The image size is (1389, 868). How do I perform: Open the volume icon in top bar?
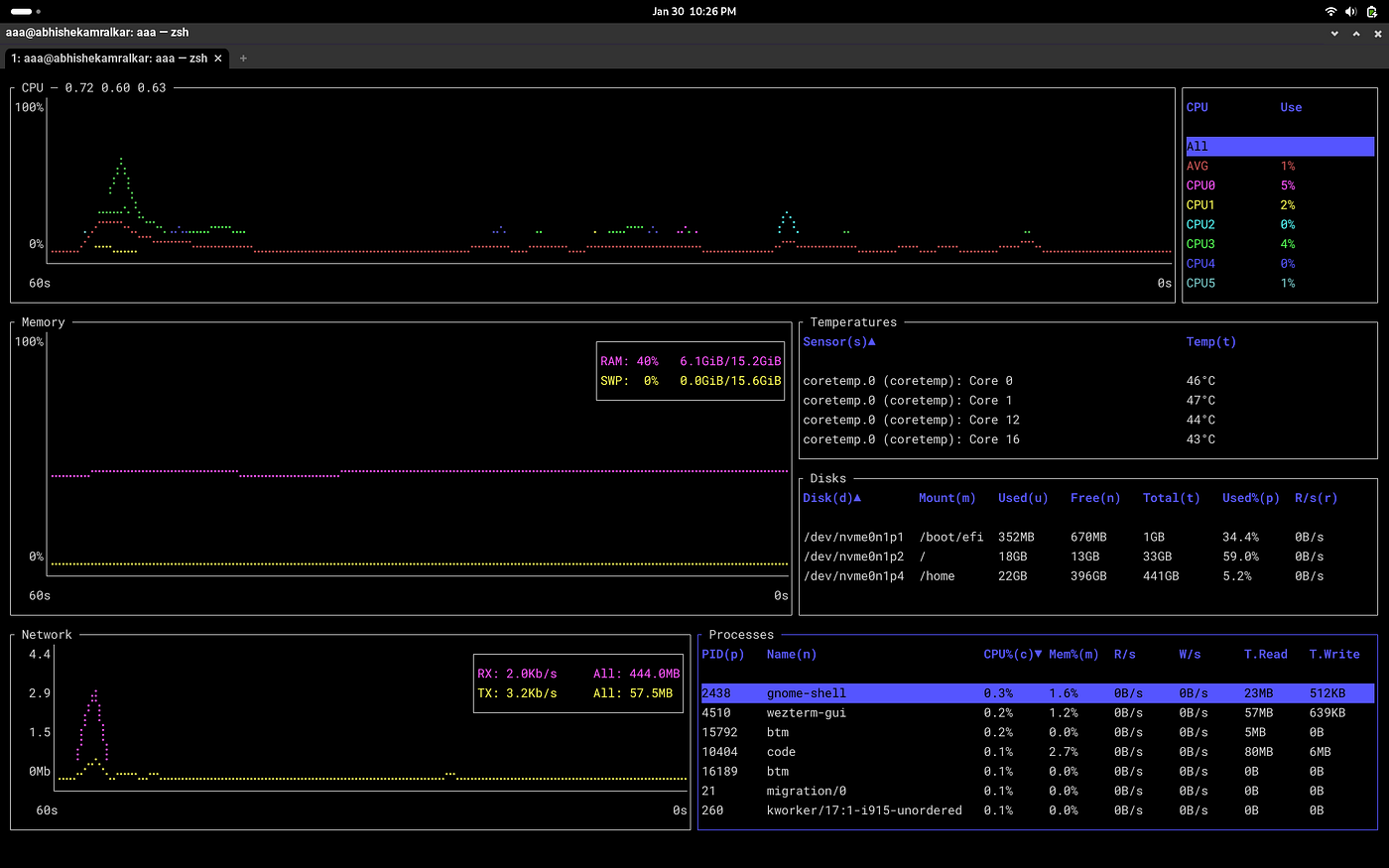(x=1350, y=11)
